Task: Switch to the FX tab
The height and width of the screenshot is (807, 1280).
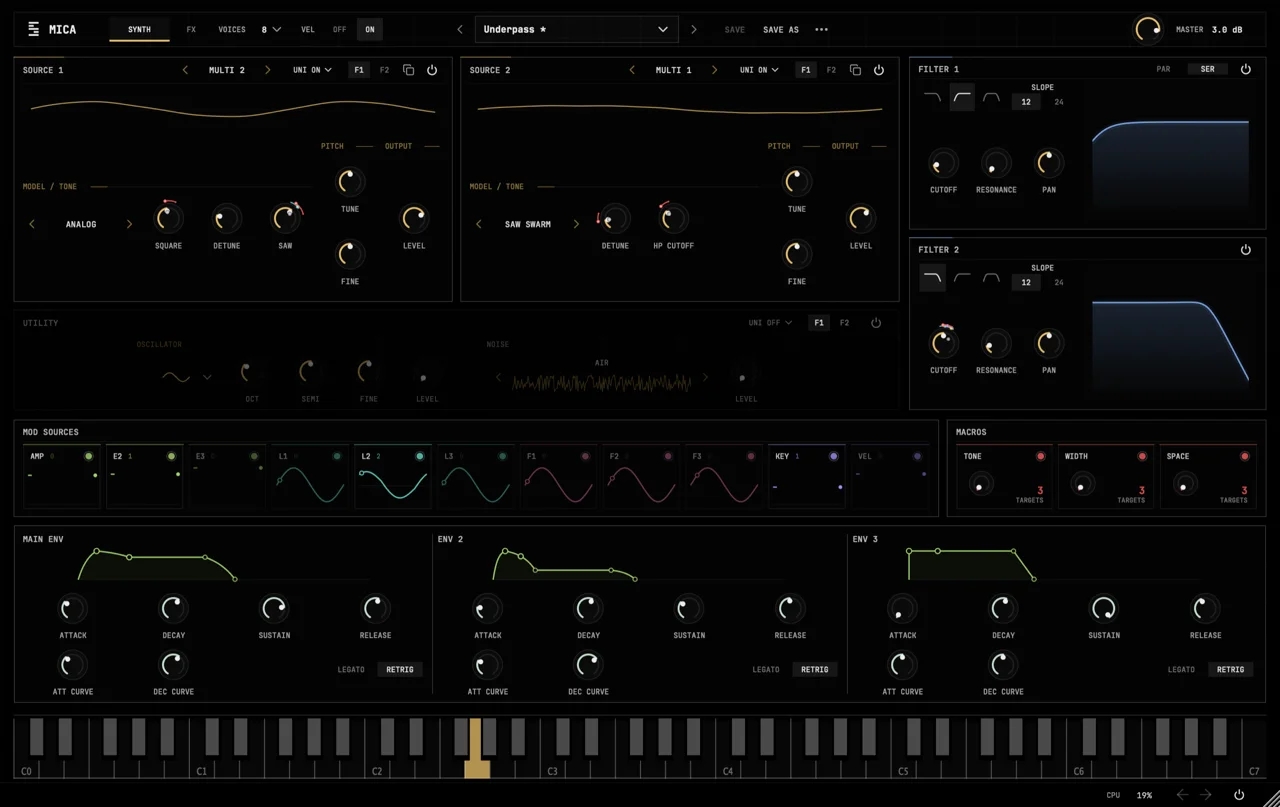Action: pos(191,30)
